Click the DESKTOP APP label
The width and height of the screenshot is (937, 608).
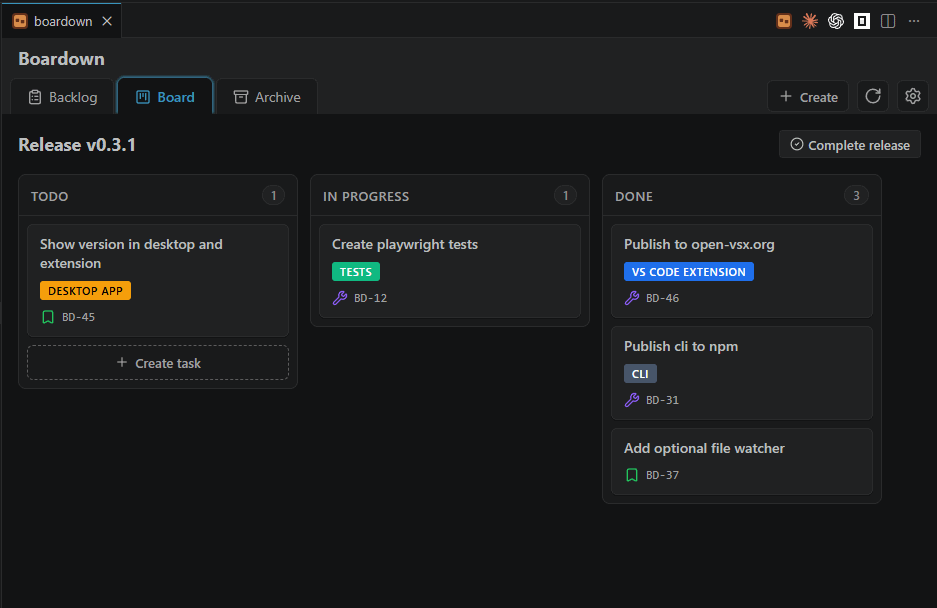point(85,291)
